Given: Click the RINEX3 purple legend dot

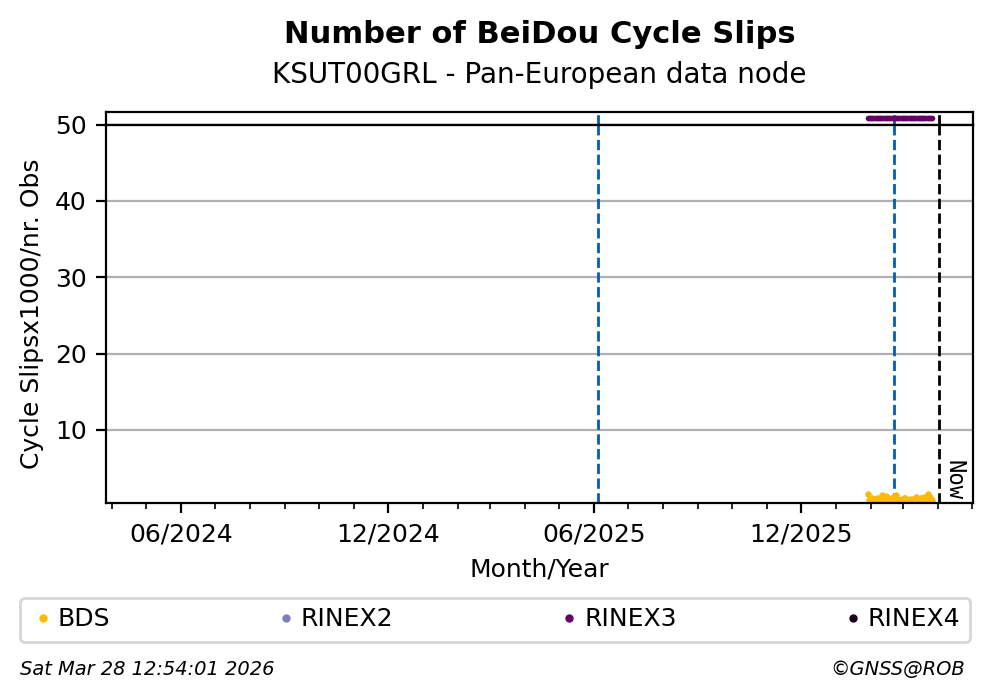Looking at the screenshot, I should coord(569,619).
